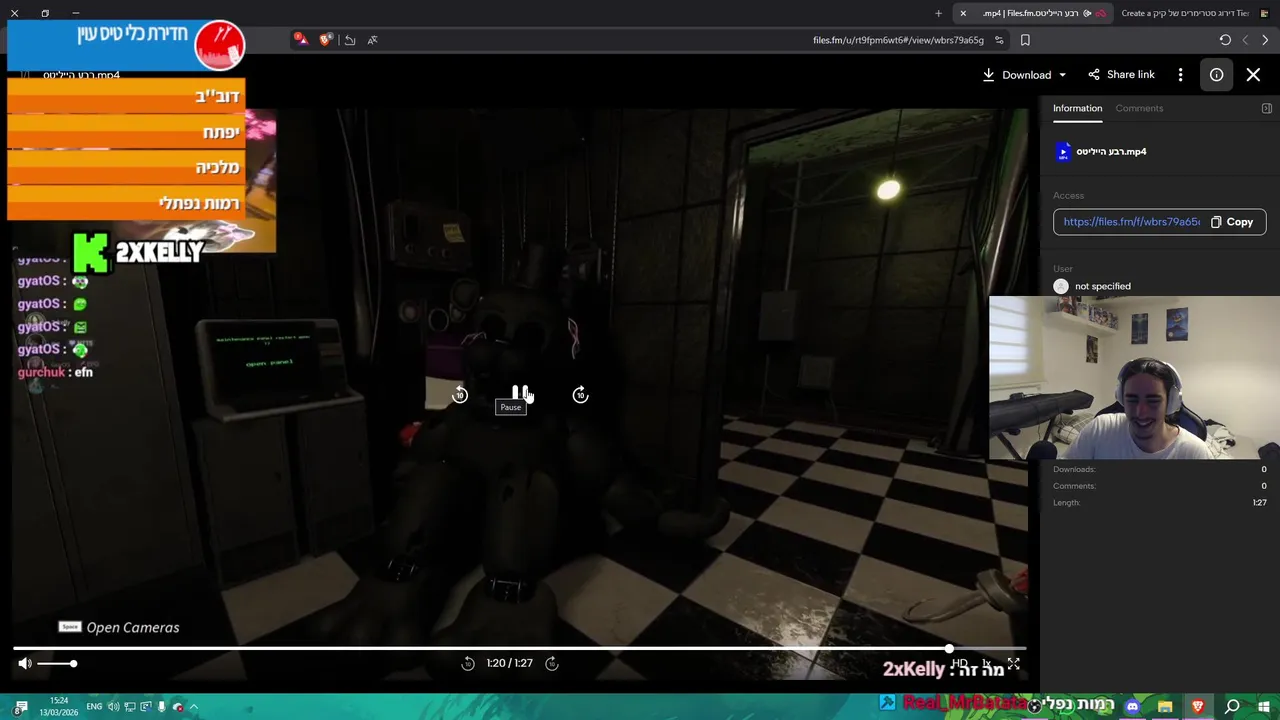This screenshot has width=1280, height=720.
Task: Click the 'Length: 1:27' value
Action: 1259,503
